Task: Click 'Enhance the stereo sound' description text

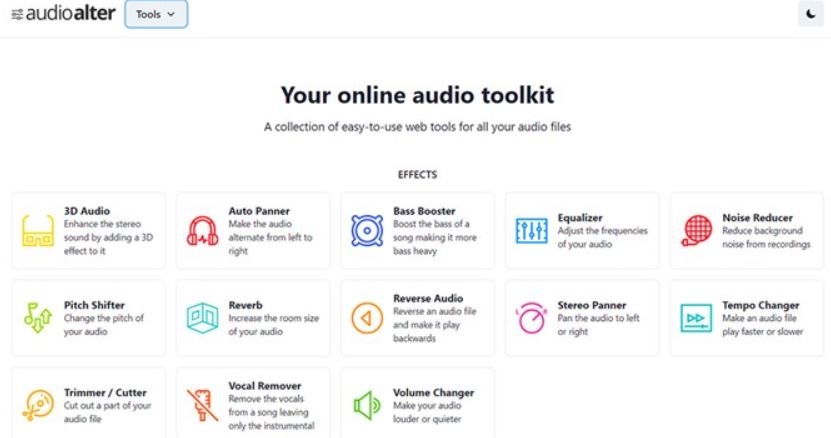Action: (x=108, y=238)
